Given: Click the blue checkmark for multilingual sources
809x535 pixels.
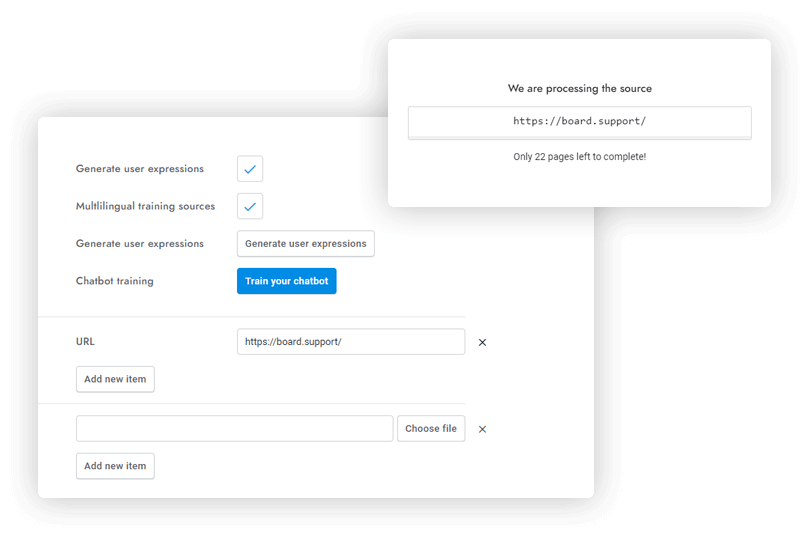Looking at the screenshot, I should (x=250, y=207).
